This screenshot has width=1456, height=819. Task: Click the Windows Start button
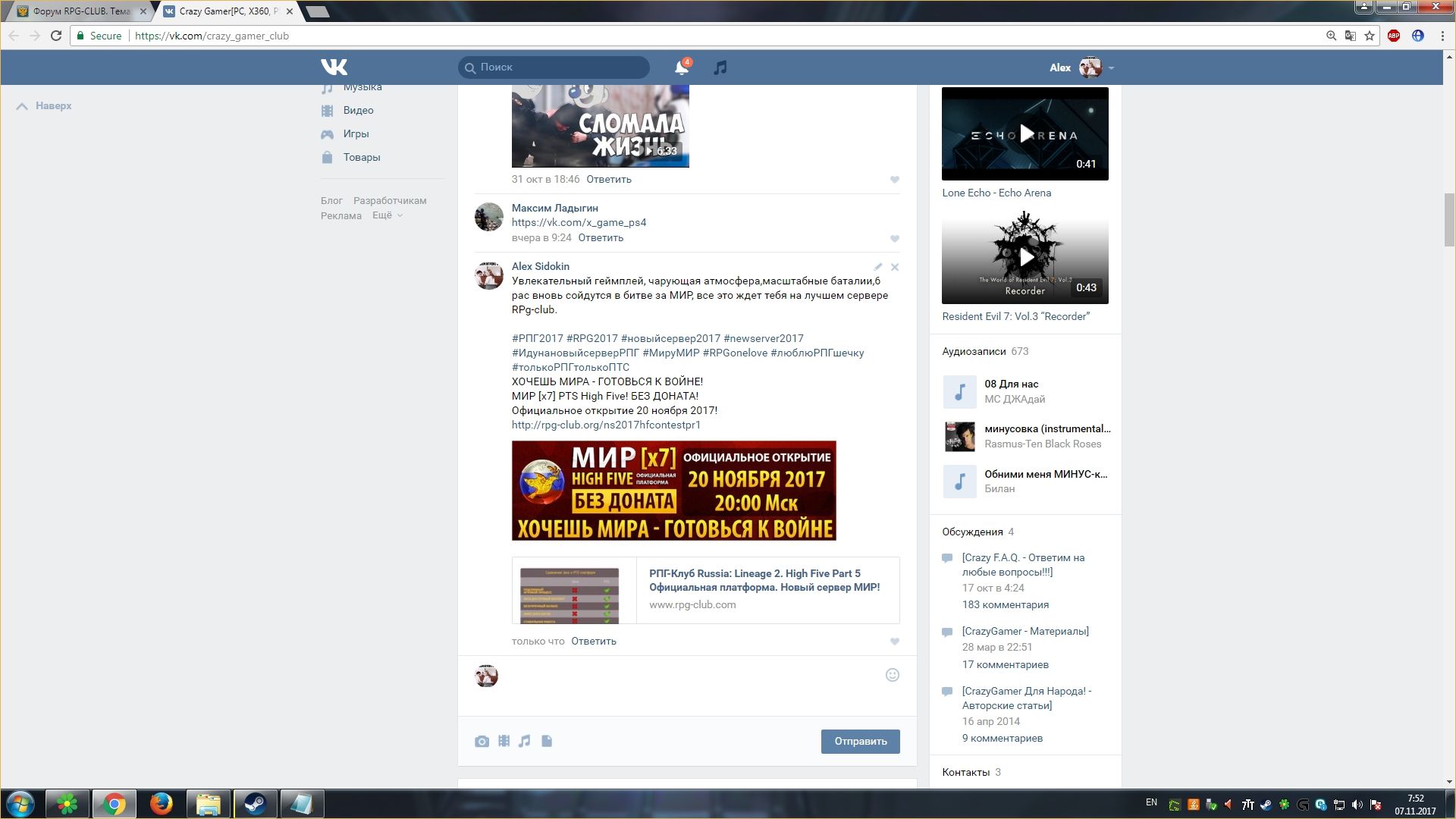[x=20, y=804]
